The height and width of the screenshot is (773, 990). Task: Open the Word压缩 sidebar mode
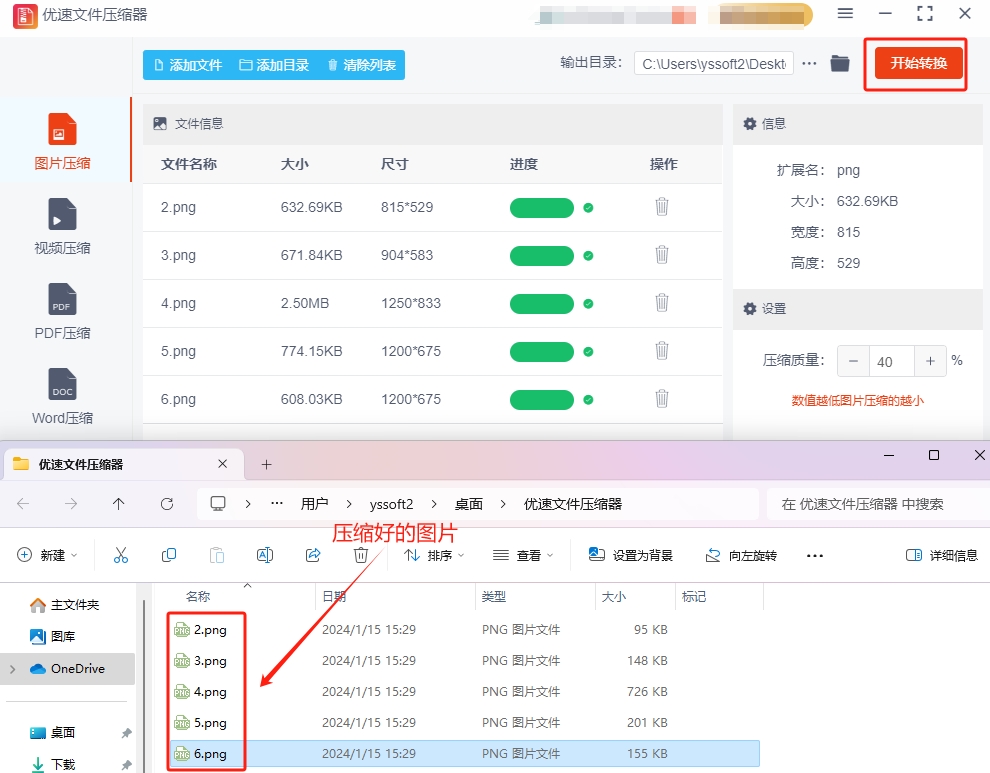62,396
